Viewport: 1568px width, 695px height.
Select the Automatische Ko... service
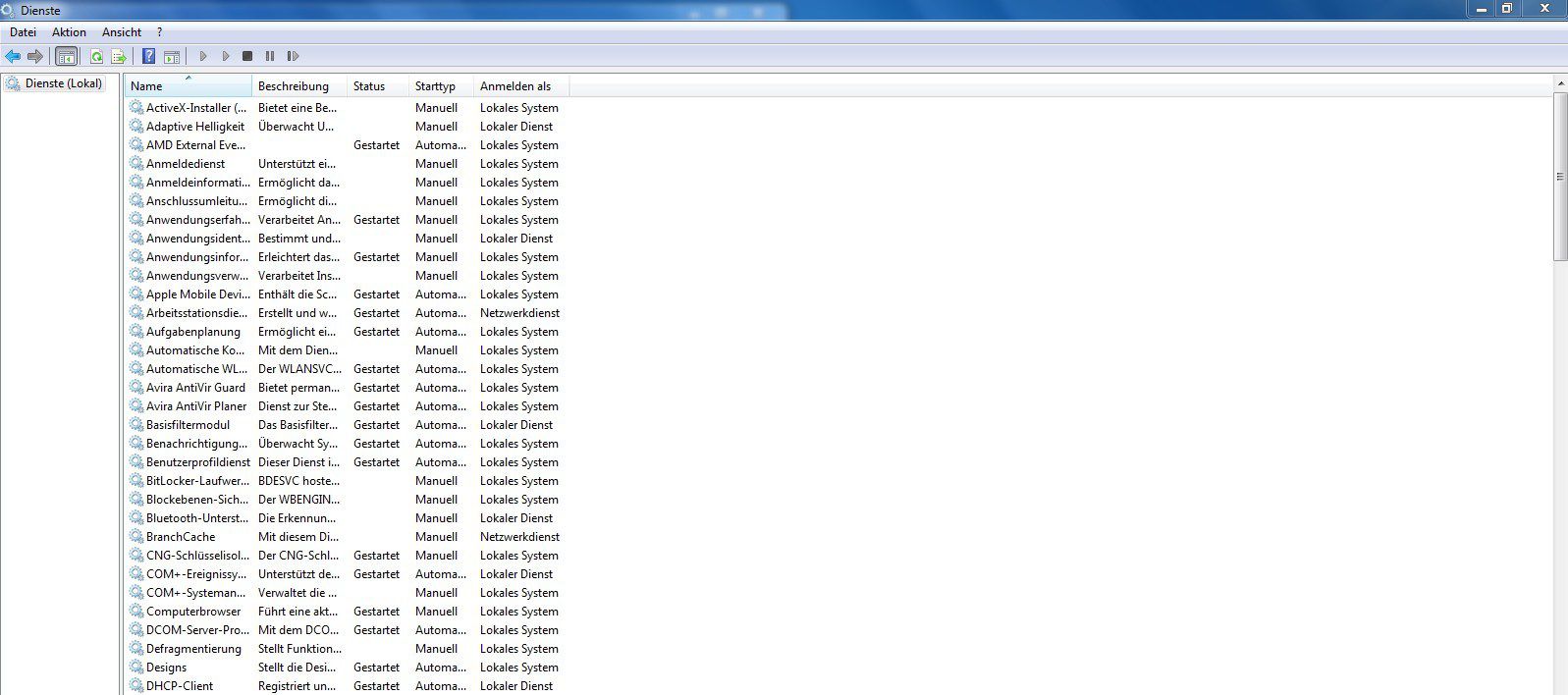tap(349, 350)
